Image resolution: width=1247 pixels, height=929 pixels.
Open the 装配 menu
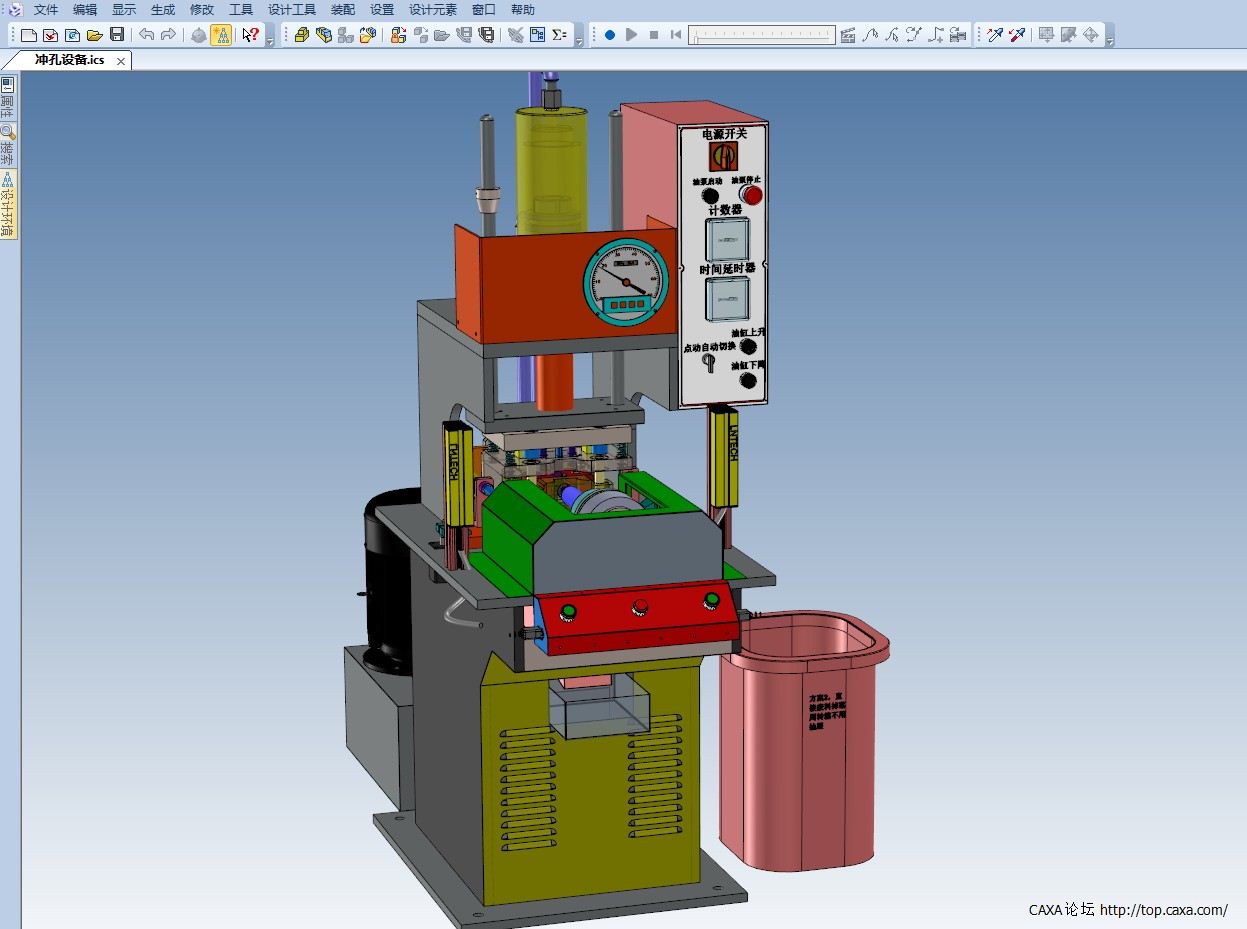[x=343, y=10]
